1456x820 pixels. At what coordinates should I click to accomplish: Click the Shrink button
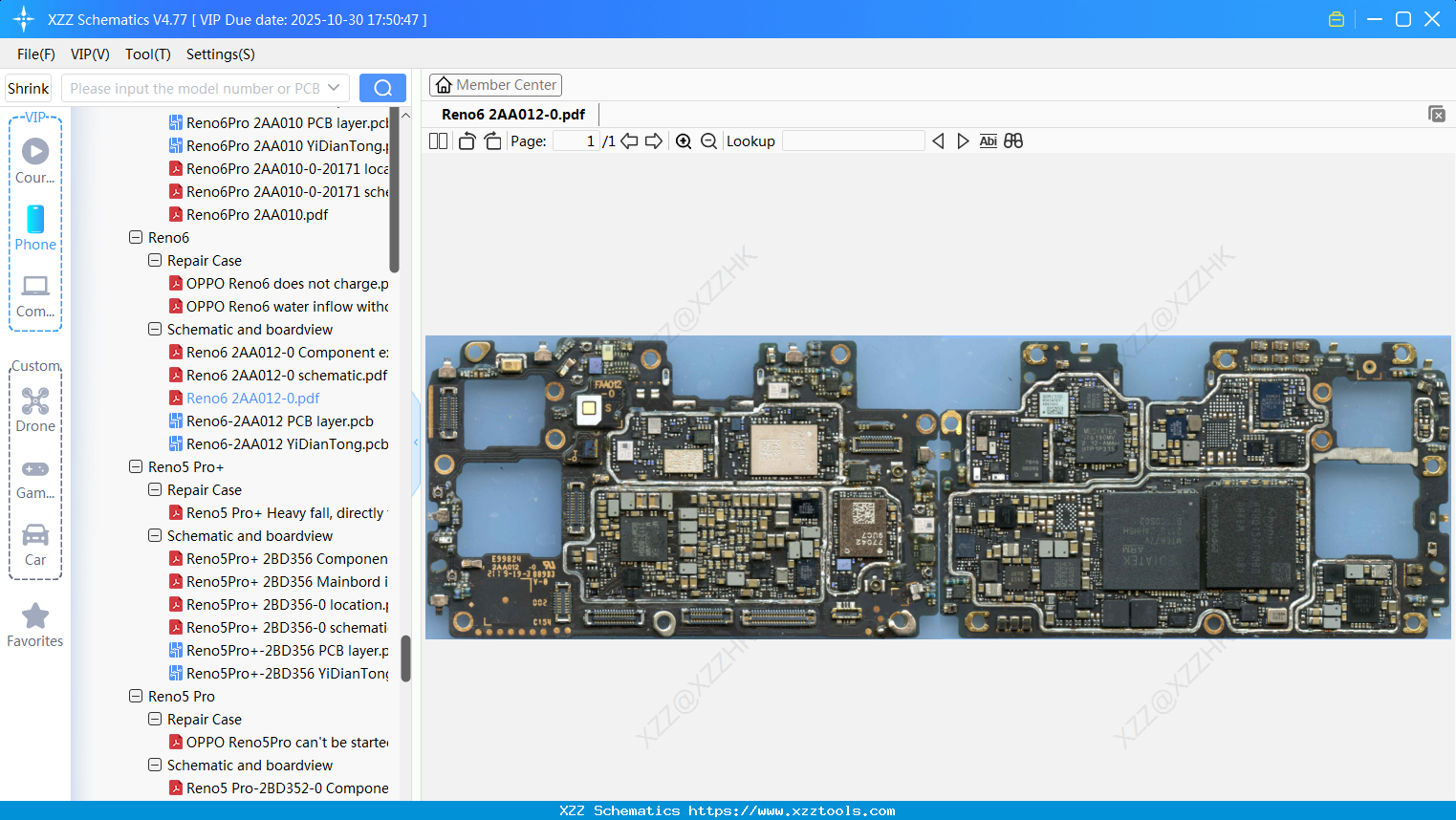coord(28,88)
